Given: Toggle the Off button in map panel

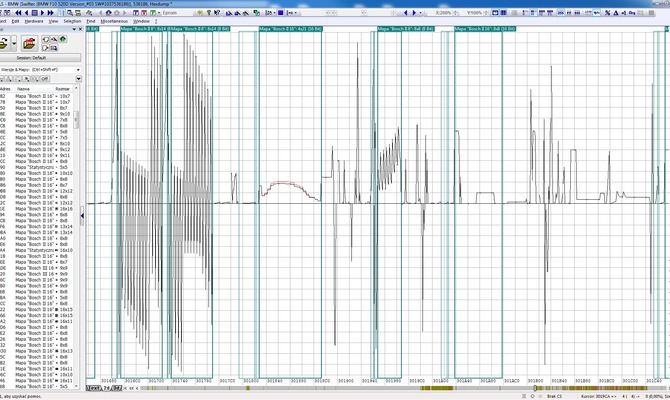Looking at the screenshot, I should tap(44, 77).
